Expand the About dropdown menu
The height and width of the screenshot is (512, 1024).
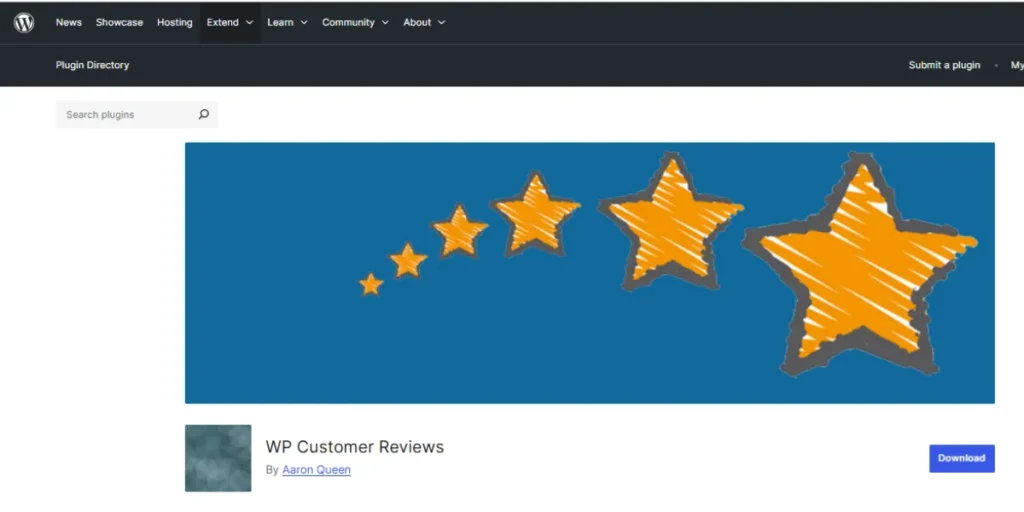[x=424, y=22]
